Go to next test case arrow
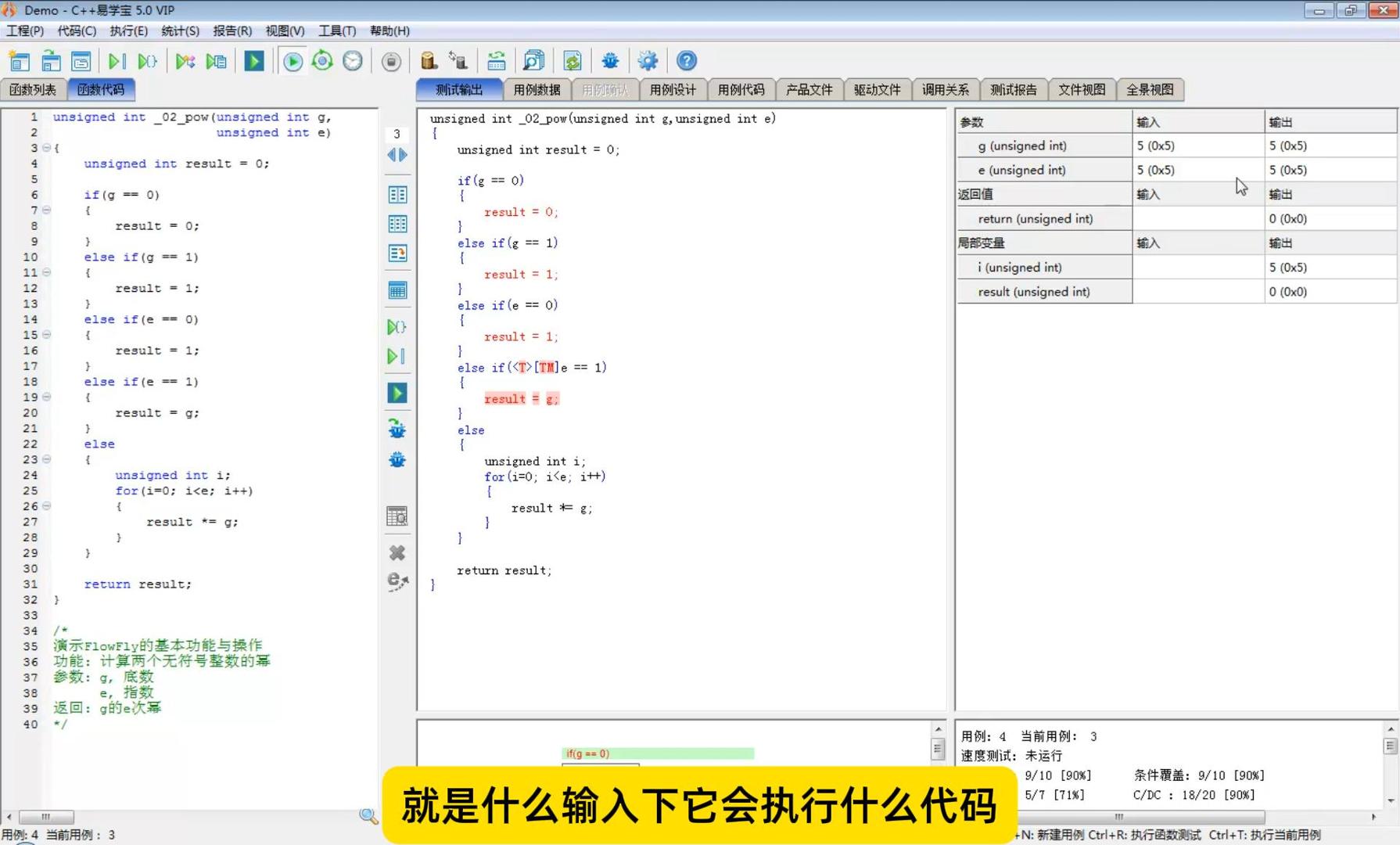Screen dimensions: 1400x845 click(404, 155)
